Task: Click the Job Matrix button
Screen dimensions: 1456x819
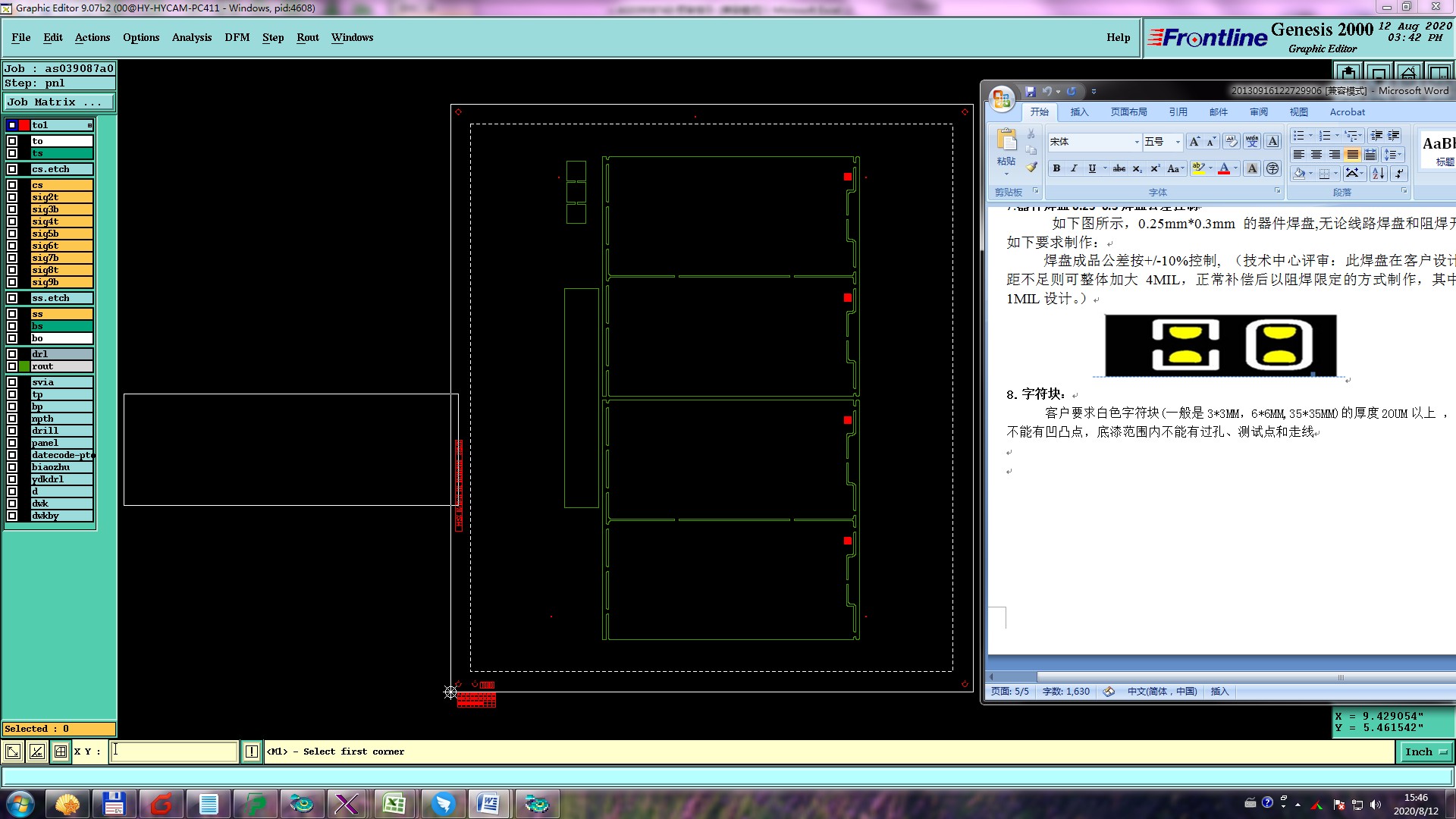Action: (59, 102)
